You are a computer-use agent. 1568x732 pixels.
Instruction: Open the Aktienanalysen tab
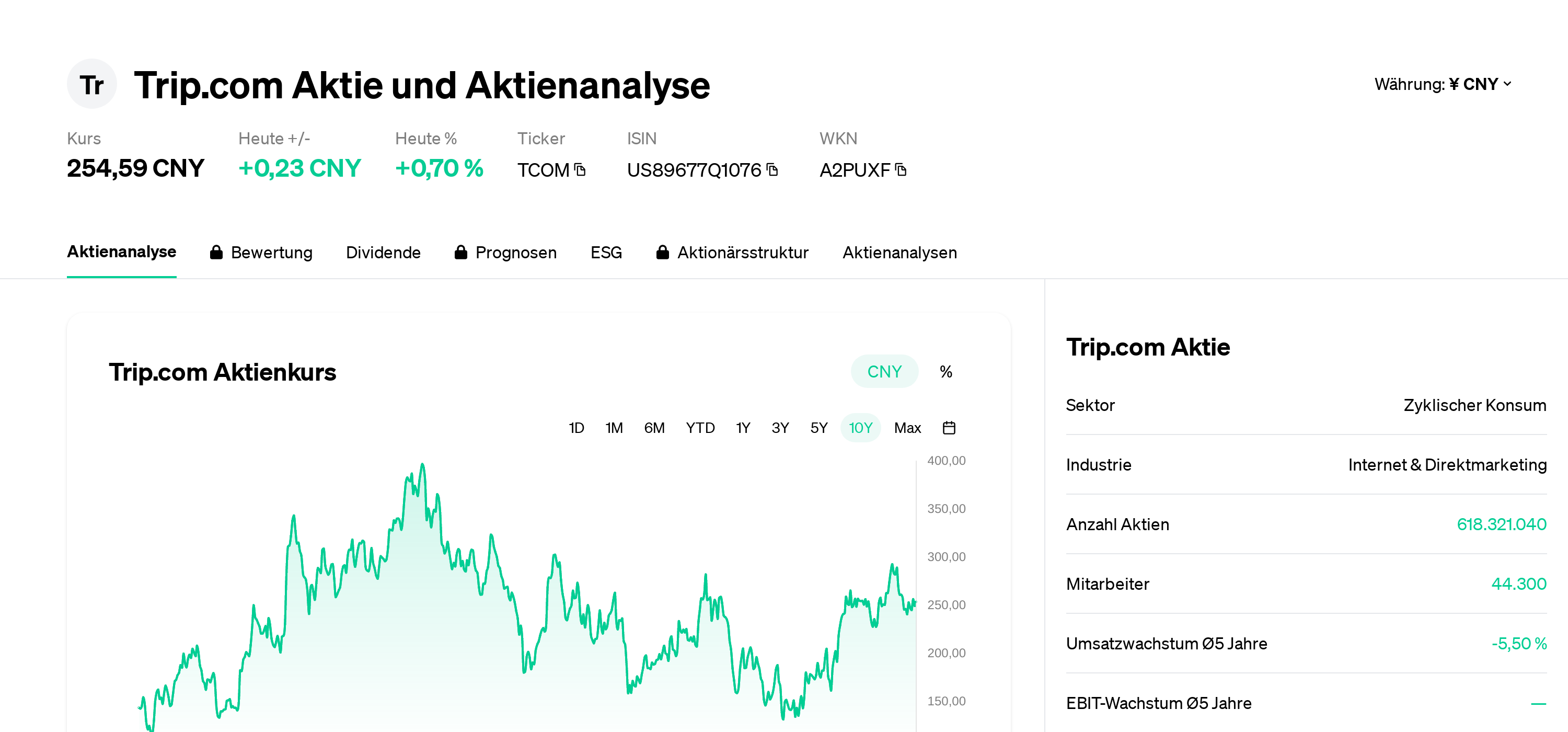(x=899, y=253)
